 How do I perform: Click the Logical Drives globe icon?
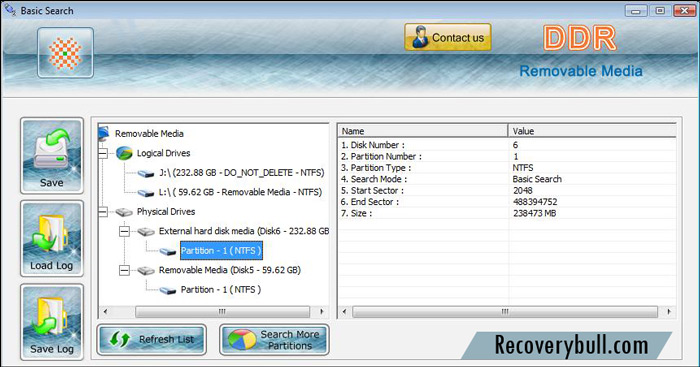(124, 153)
